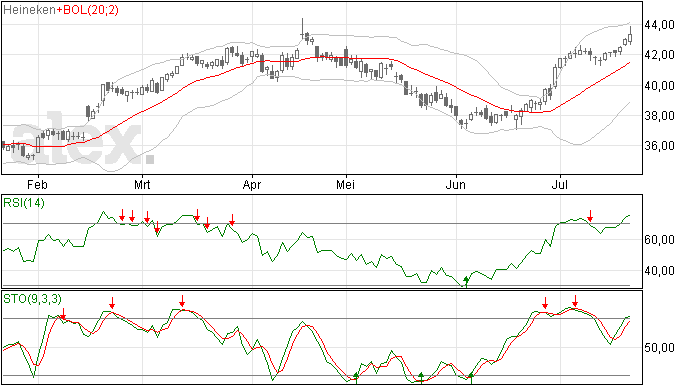The image size is (690, 387).
Task: Click the STO(9,3,3) panel label
Action: pyautogui.click(x=32, y=299)
